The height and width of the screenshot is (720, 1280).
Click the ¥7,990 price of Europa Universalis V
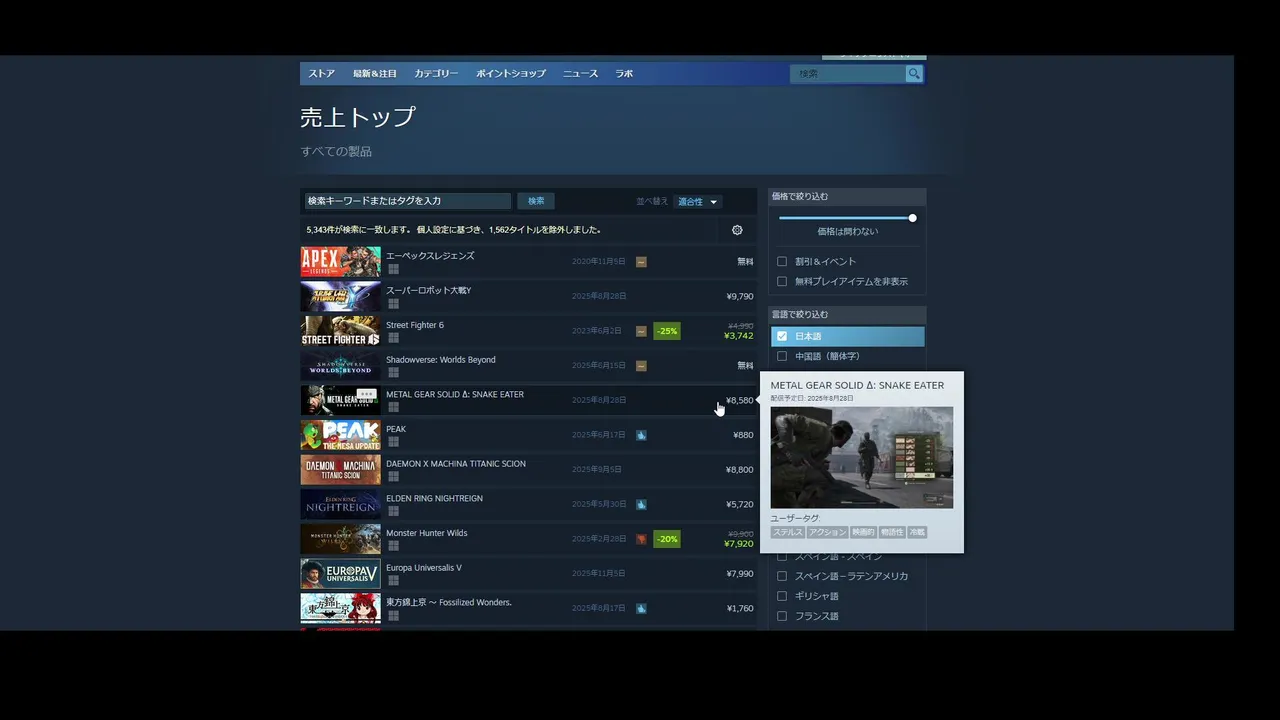[740, 574]
